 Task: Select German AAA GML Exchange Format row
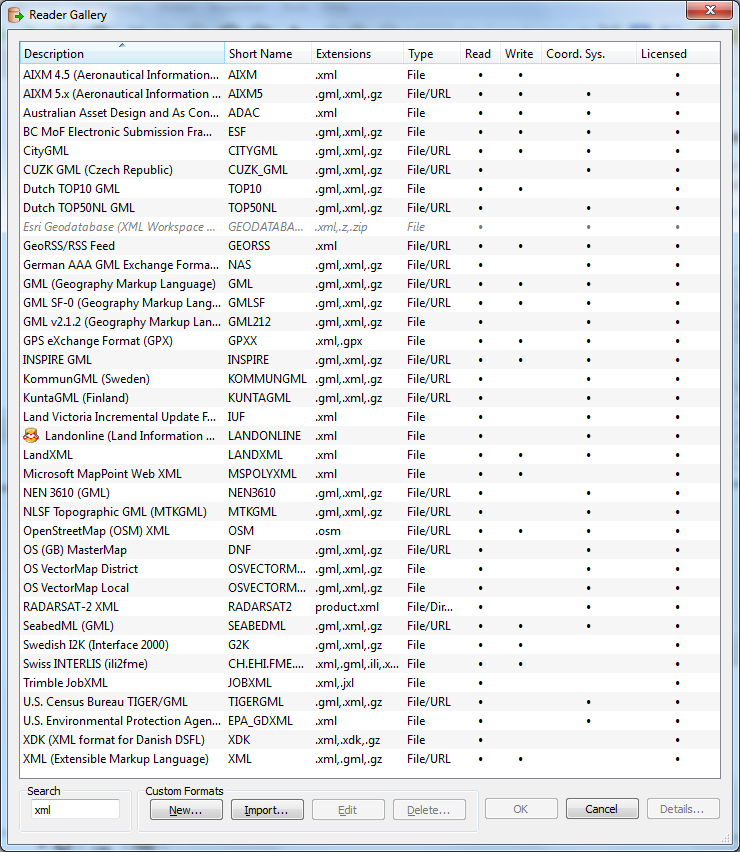tap(369, 265)
